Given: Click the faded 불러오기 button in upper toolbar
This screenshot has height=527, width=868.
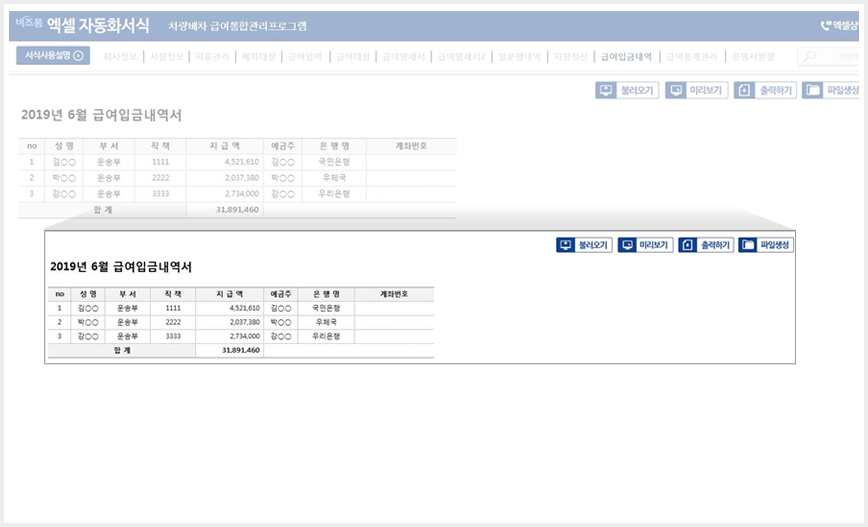Looking at the screenshot, I should click(627, 90).
